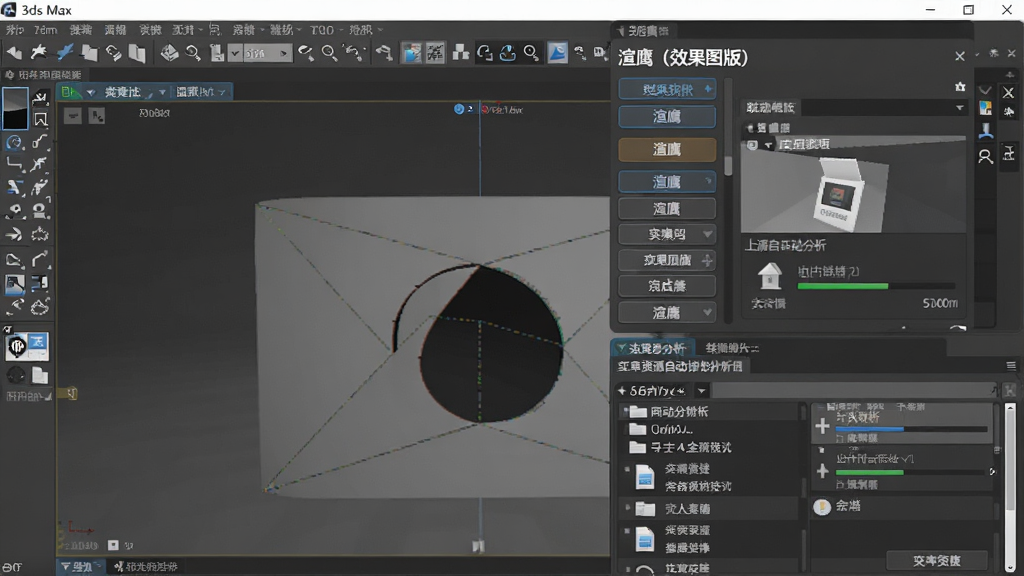Click the blue triangle ruler toolbar icon
This screenshot has height=576, width=1024.
[x=557, y=53]
